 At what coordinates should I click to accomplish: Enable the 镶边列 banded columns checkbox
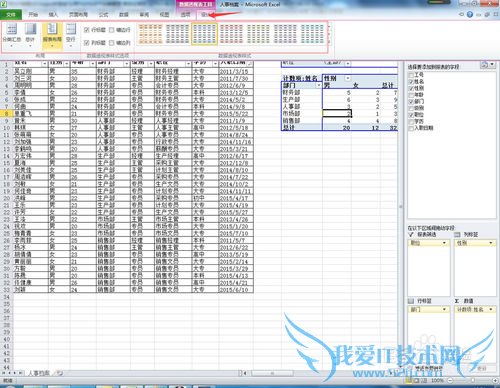click(x=112, y=43)
